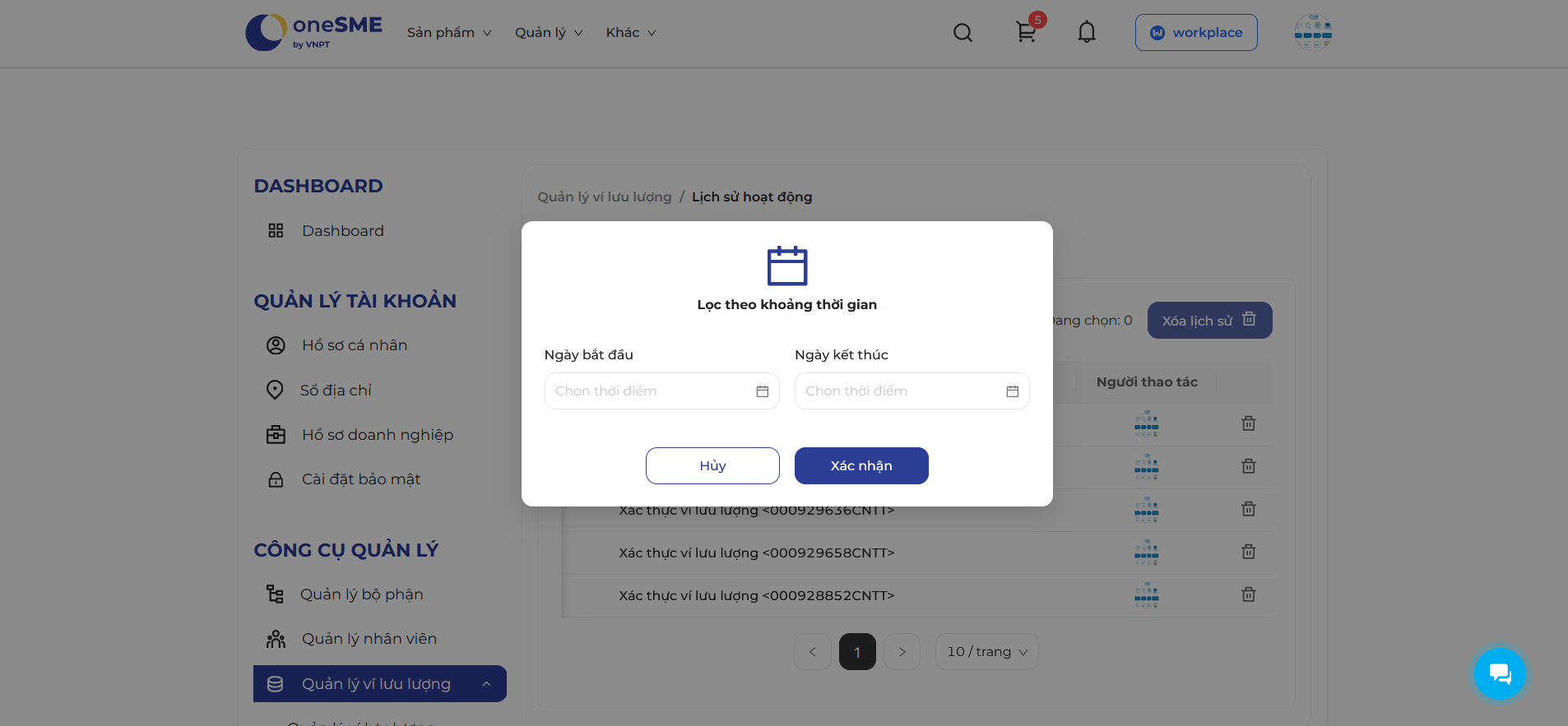This screenshot has height=726, width=1568.
Task: Click text Xác thực ví lưu lượng <000928852CNTT>
Action: pos(757,595)
